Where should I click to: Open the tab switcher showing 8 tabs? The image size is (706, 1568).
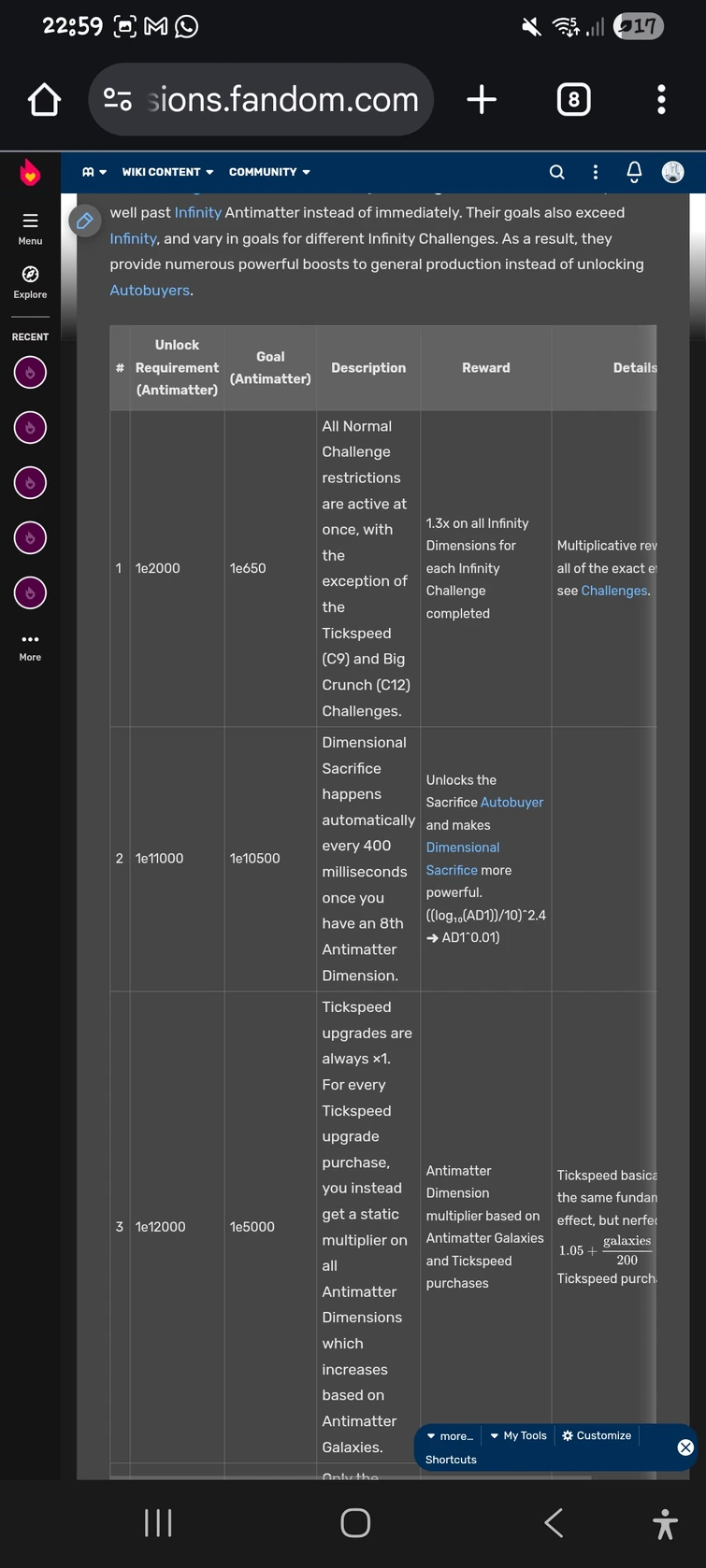pos(573,98)
